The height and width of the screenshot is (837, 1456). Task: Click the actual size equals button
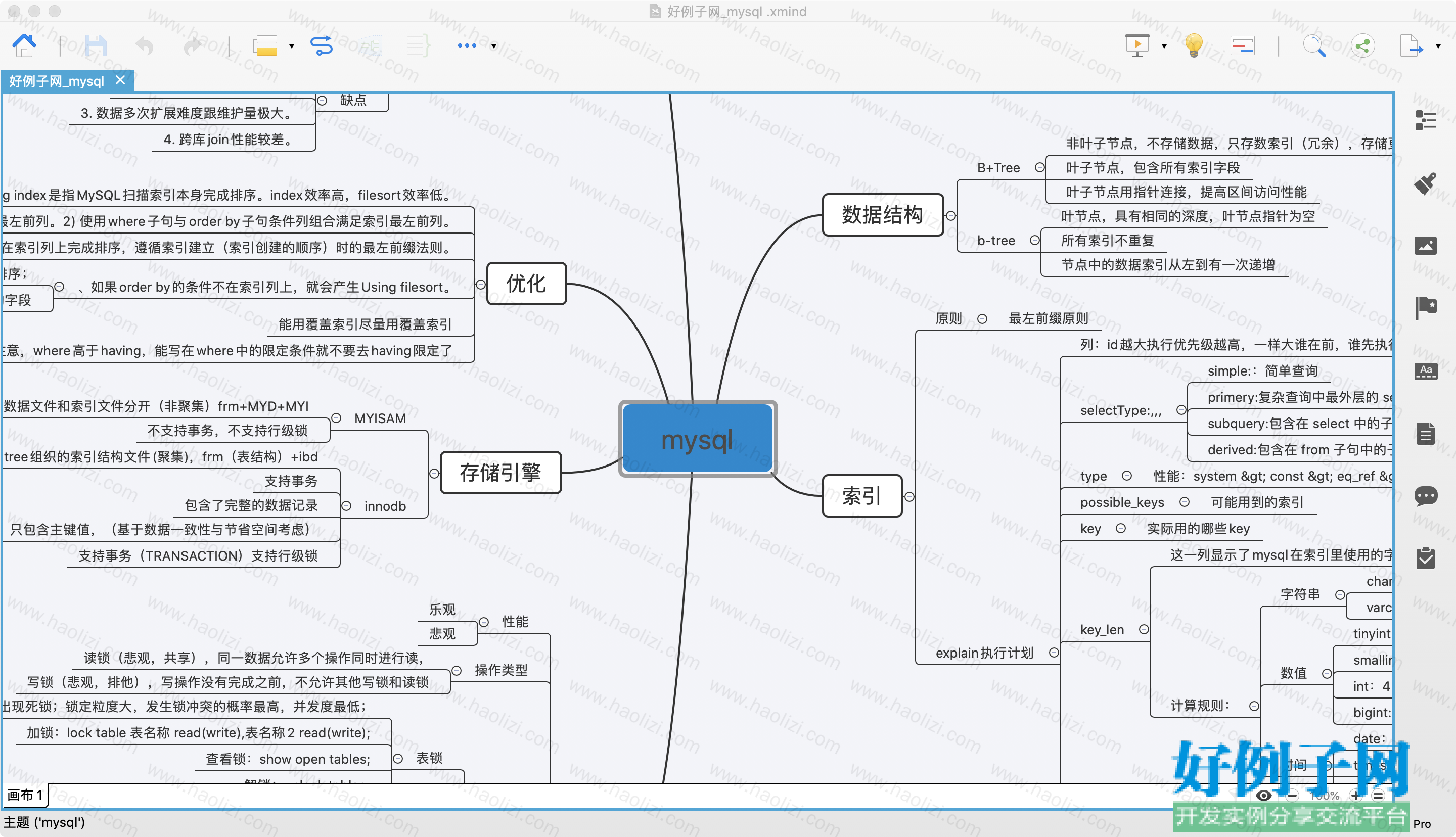pyautogui.click(x=1378, y=796)
